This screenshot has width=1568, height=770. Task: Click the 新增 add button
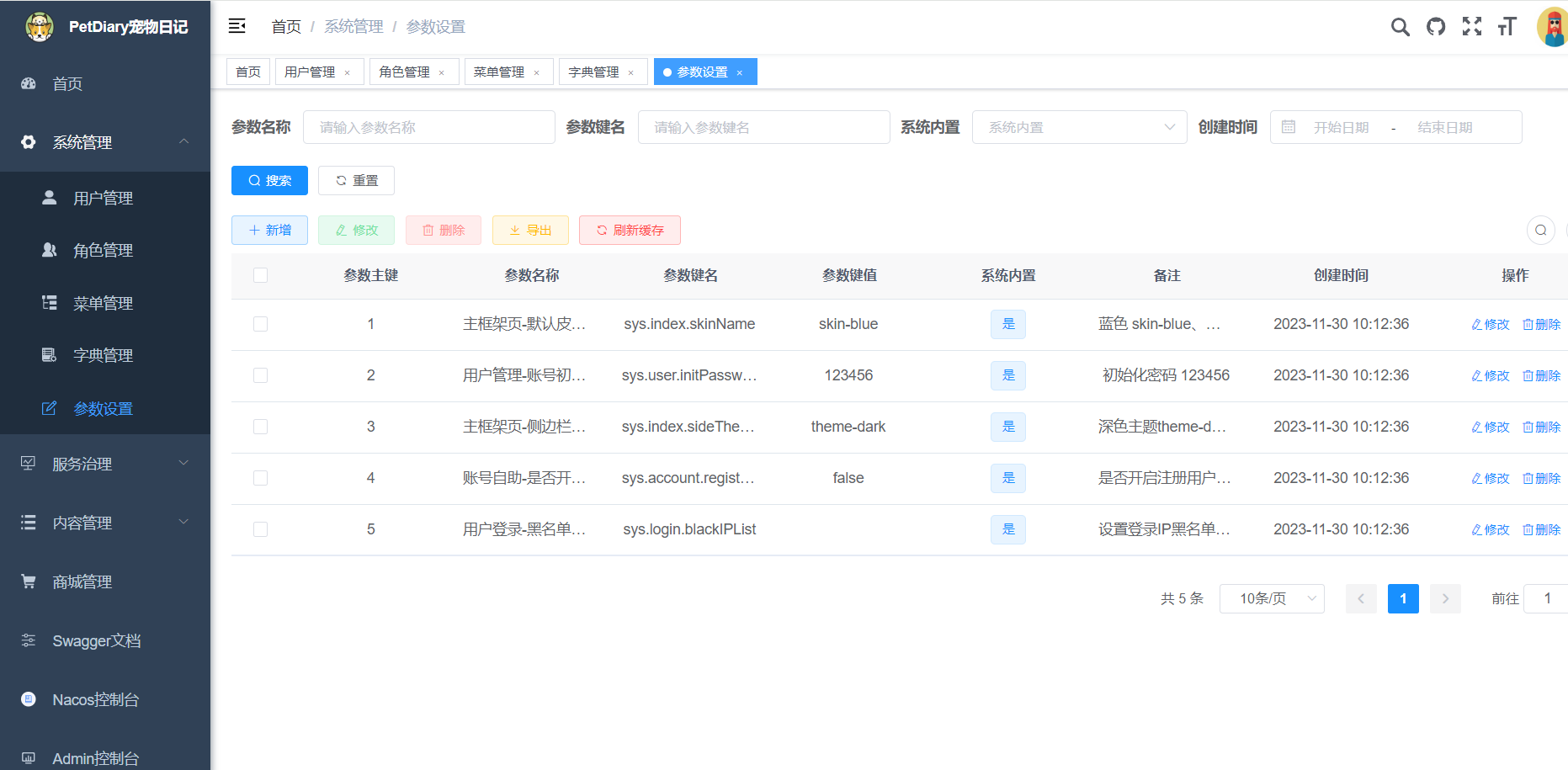pyautogui.click(x=269, y=230)
